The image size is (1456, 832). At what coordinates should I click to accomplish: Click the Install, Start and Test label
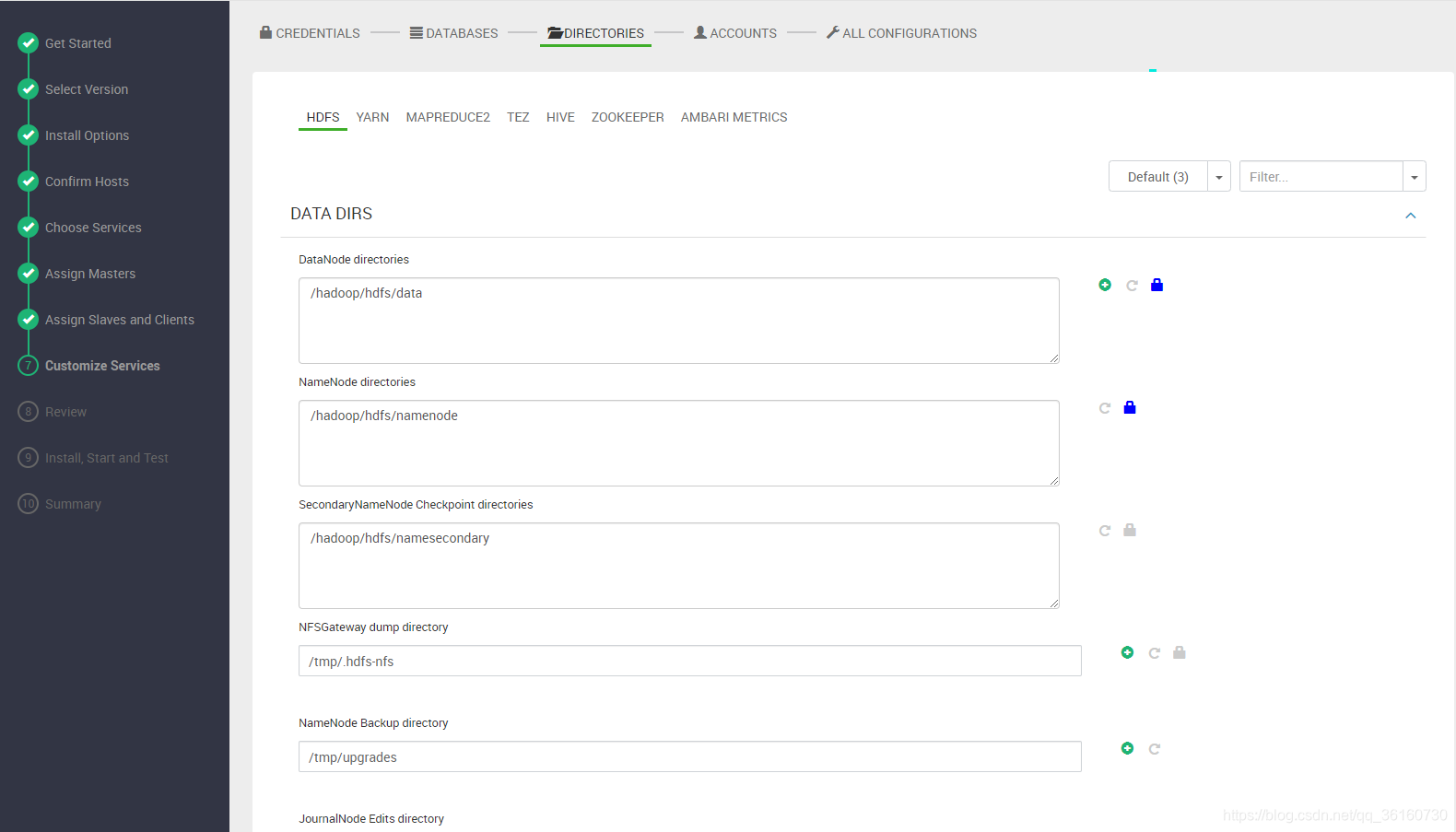(x=107, y=458)
